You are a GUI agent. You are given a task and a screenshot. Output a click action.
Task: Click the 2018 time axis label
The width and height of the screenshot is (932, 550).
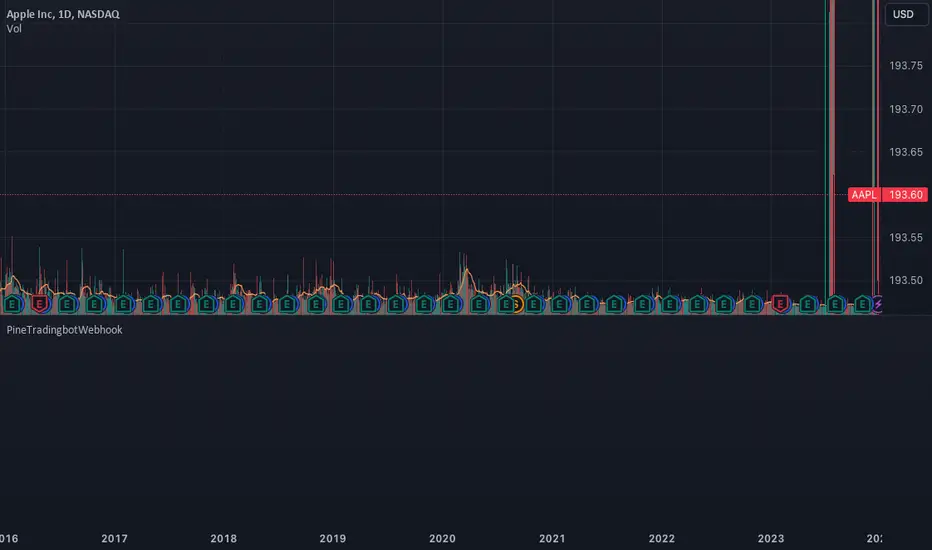[x=223, y=538]
